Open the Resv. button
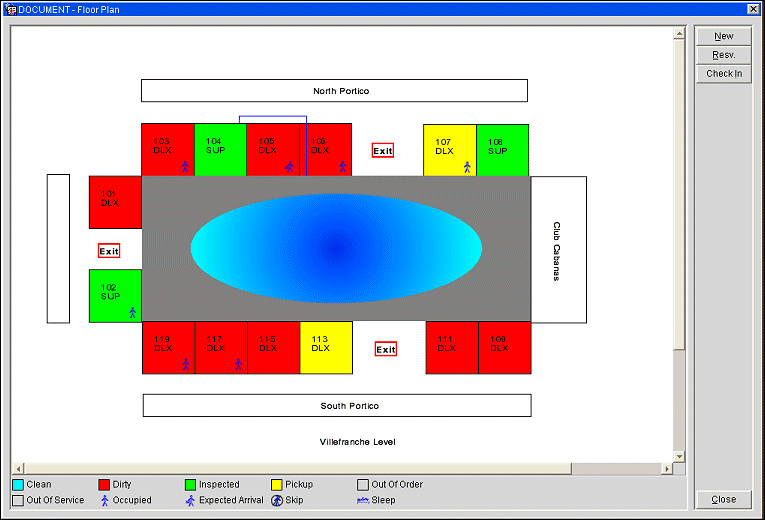 click(x=723, y=55)
